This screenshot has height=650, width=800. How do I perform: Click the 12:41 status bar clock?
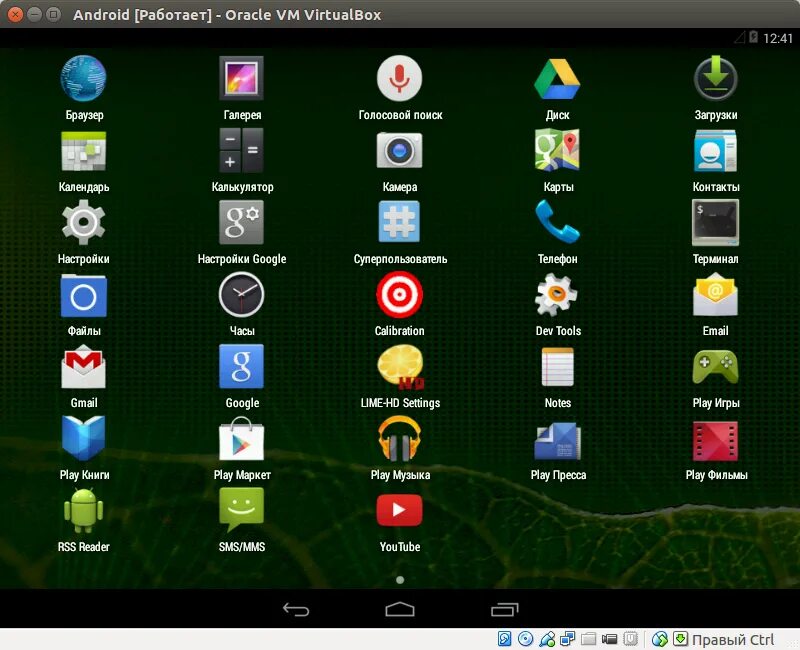click(778, 38)
